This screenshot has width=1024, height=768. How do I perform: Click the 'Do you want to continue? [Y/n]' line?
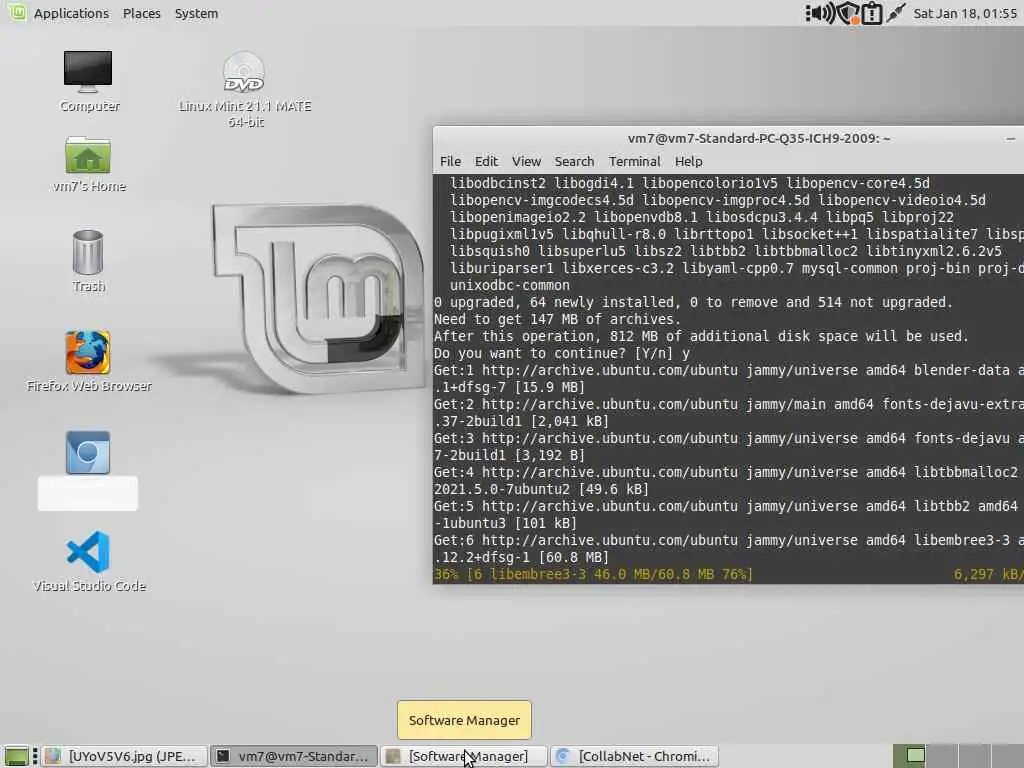pyautogui.click(x=562, y=353)
